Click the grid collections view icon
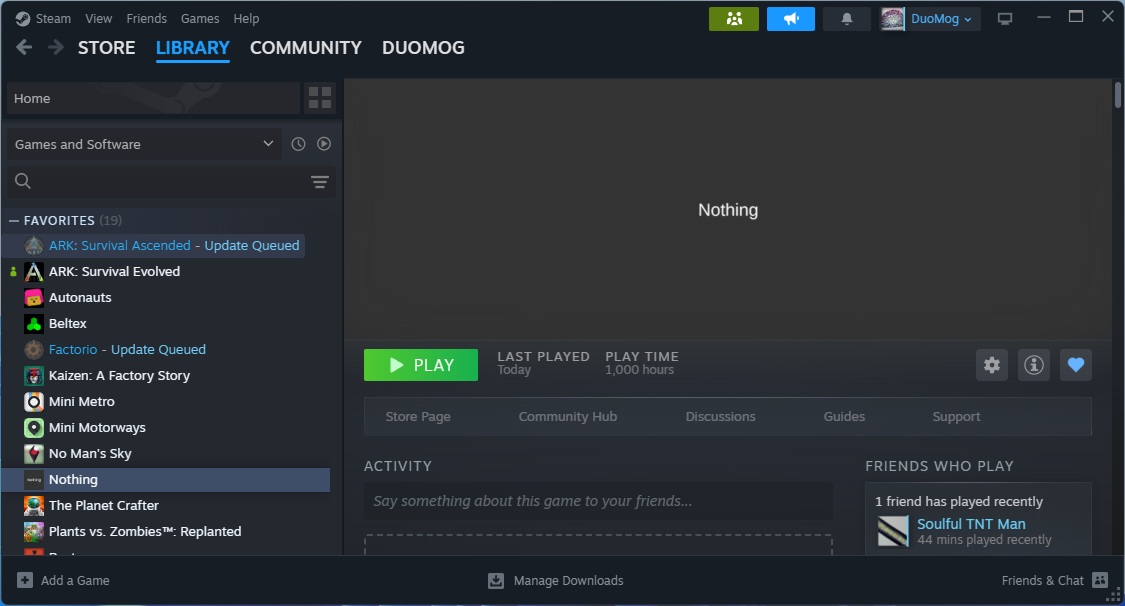Screen dimensions: 1125x606 pos(320,98)
